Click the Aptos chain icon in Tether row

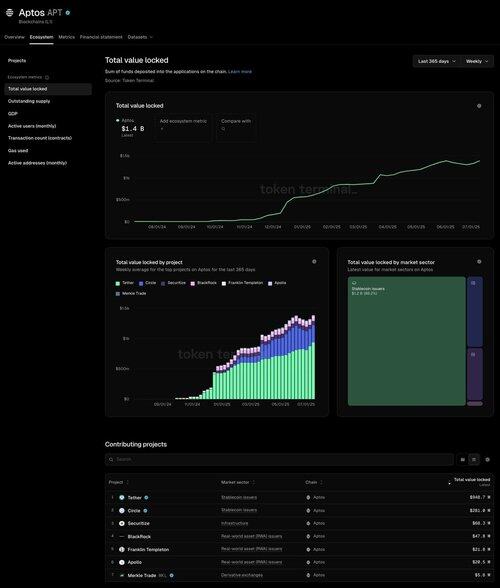click(x=308, y=498)
